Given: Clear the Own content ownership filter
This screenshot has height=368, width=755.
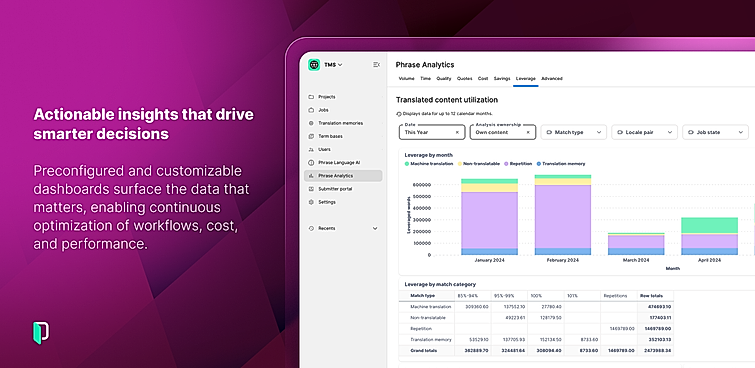Looking at the screenshot, I should (528, 132).
